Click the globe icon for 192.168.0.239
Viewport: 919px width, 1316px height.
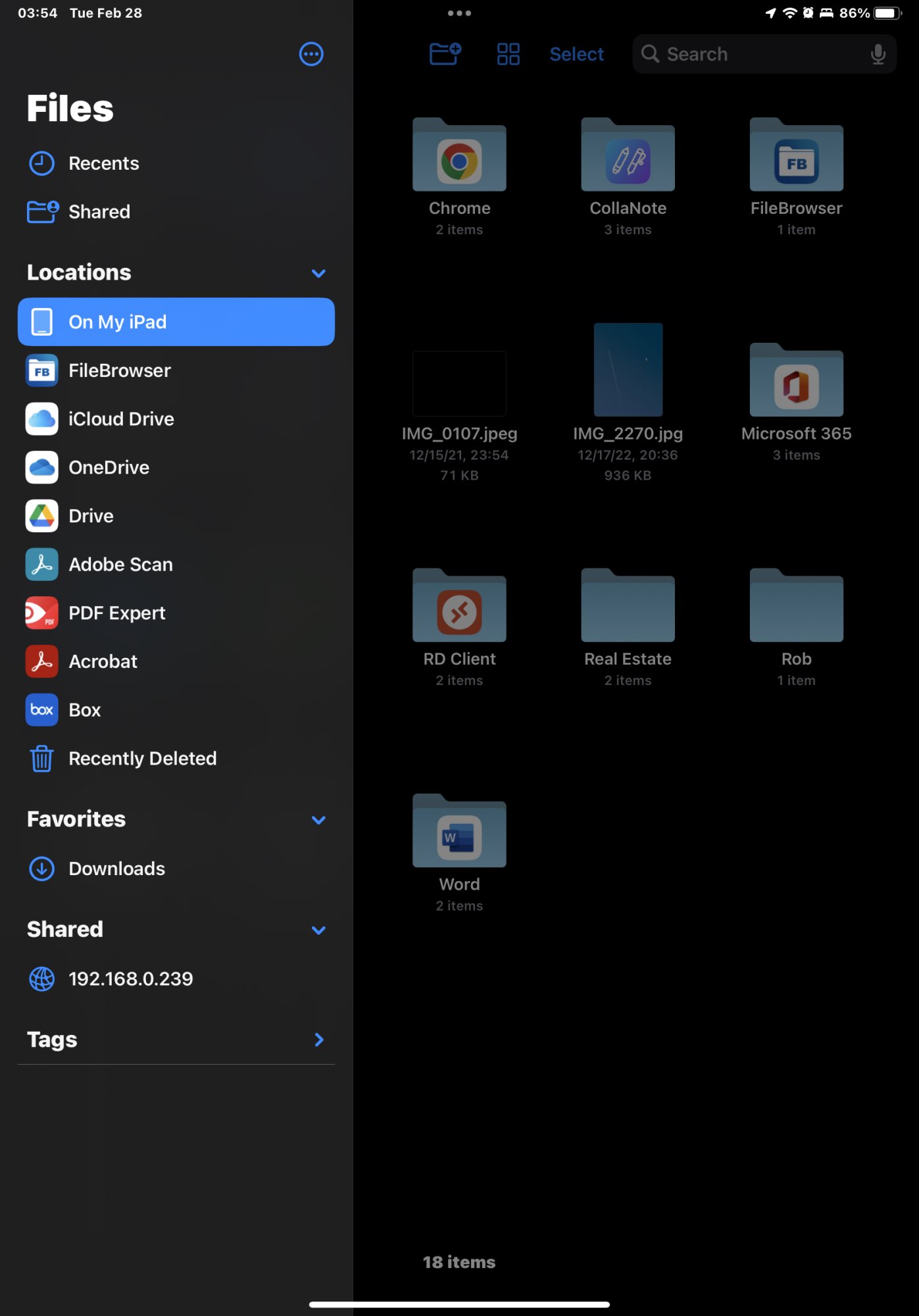coord(42,979)
